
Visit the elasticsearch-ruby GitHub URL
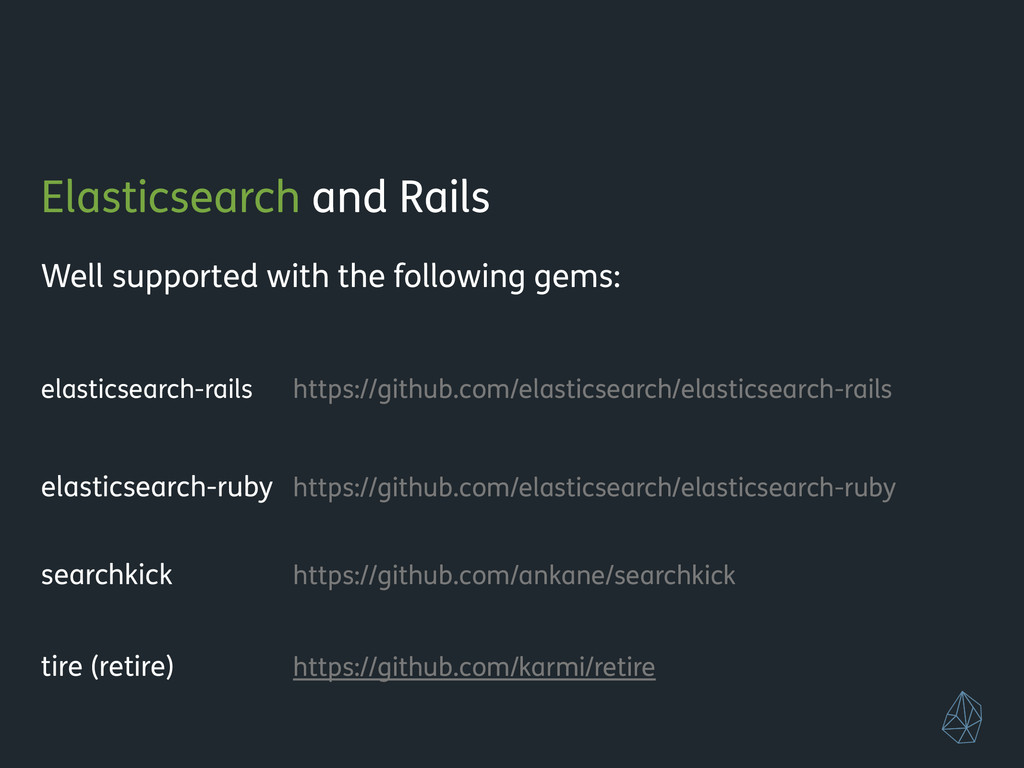pyautogui.click(x=594, y=488)
